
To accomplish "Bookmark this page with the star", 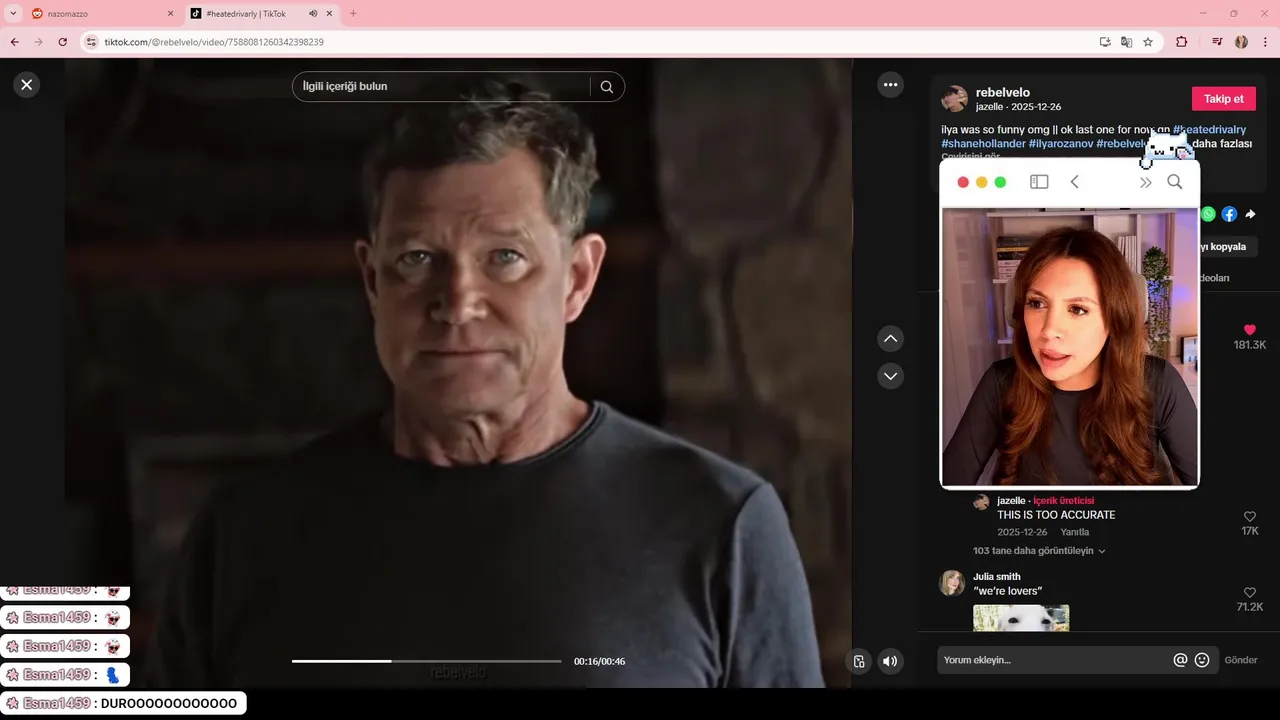I will [1148, 42].
